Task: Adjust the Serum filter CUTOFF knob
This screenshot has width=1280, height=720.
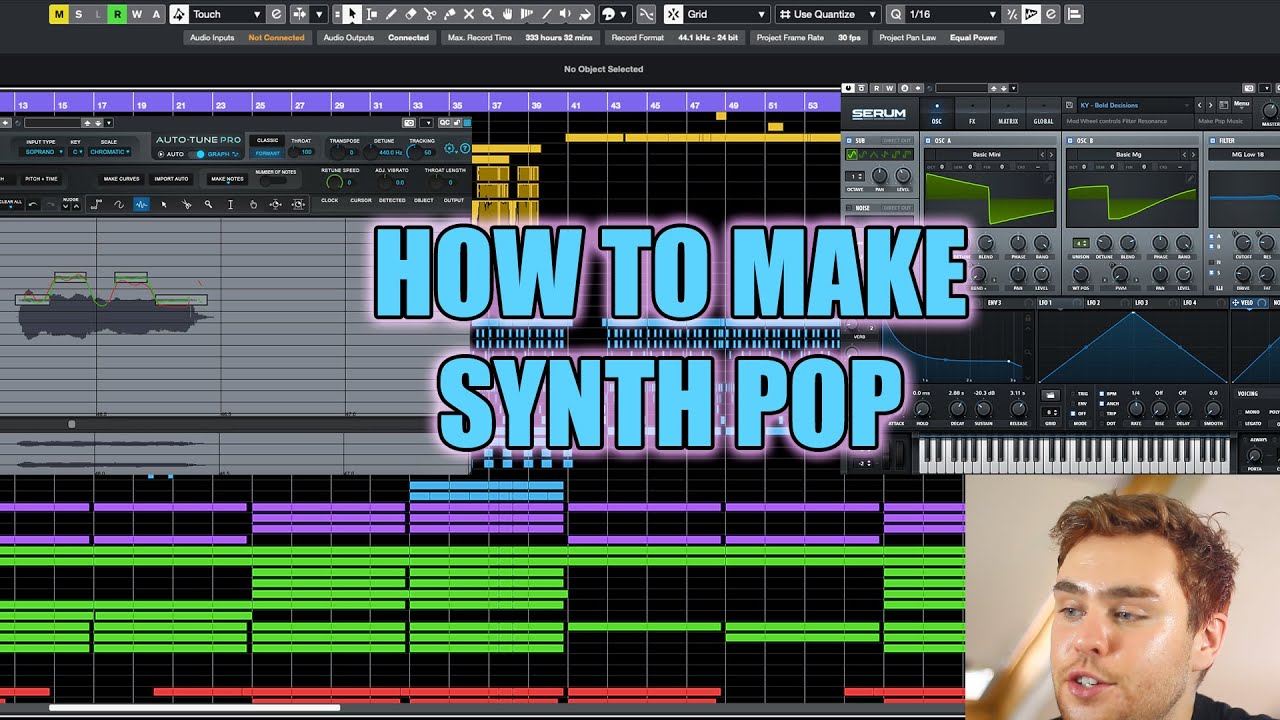Action: pyautogui.click(x=1244, y=243)
